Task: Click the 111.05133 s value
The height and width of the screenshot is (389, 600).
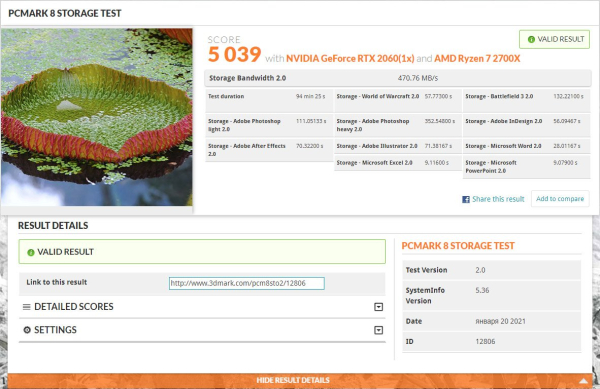Action: (x=311, y=121)
